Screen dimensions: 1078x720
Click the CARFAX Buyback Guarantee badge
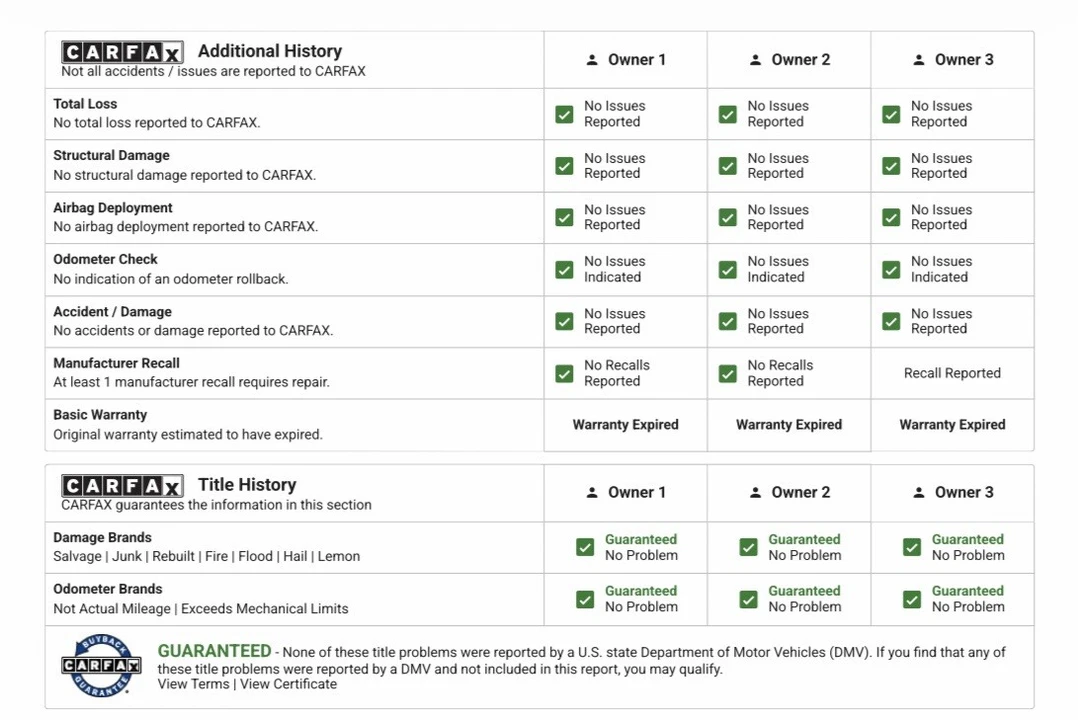(x=101, y=666)
